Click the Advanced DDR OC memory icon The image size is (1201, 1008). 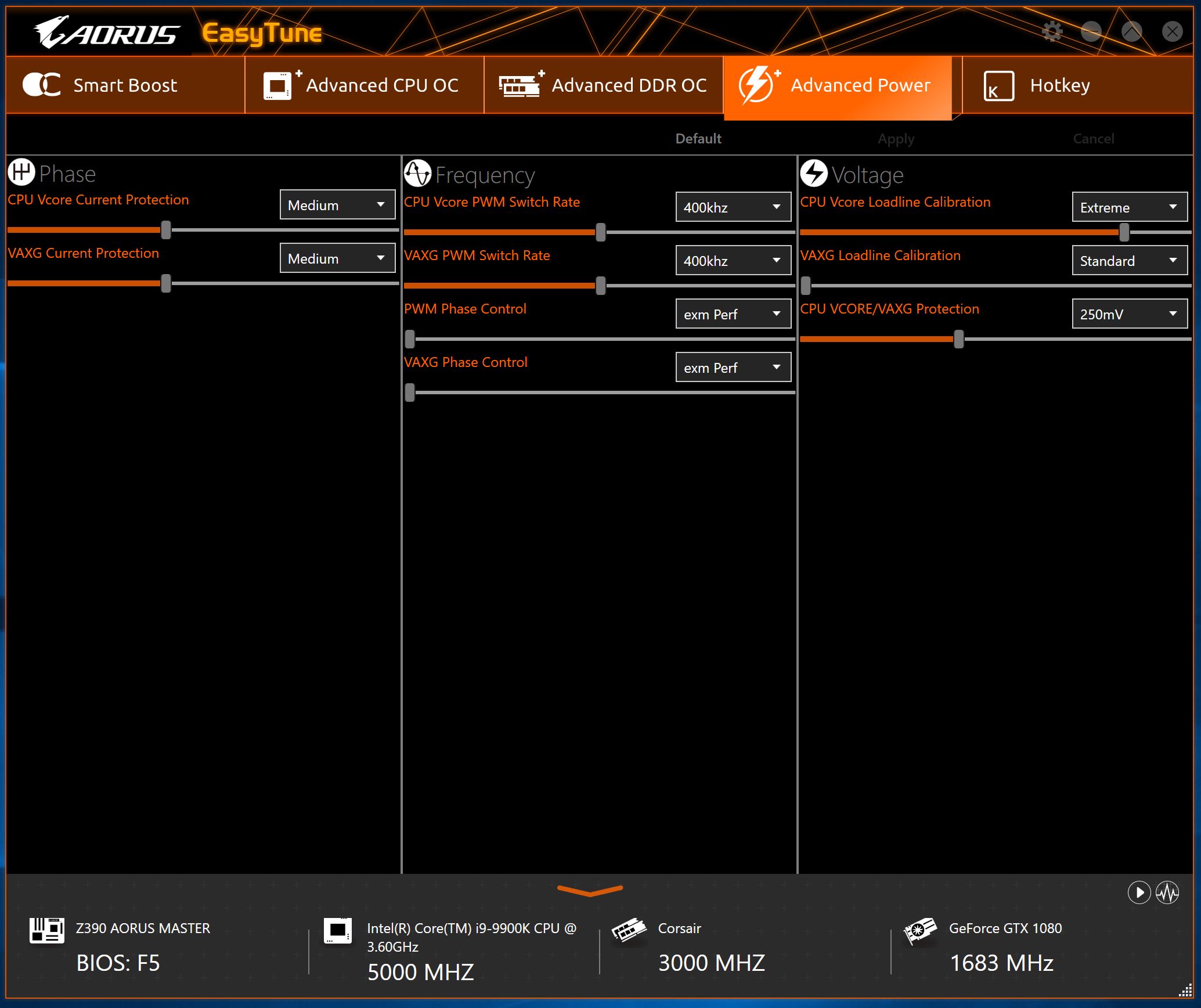point(521,85)
